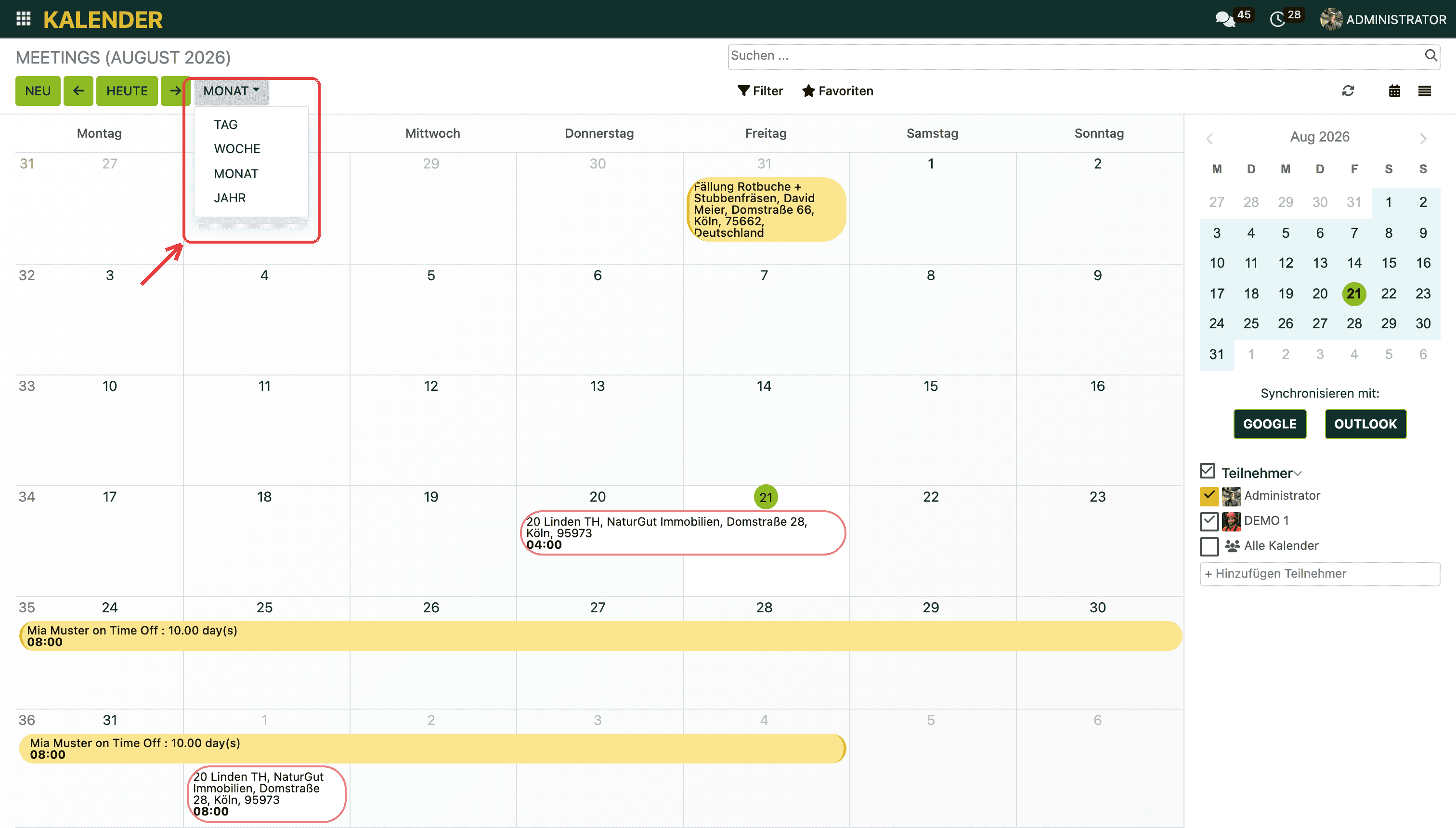Sync with GOOGLE button
1456x828 pixels.
[x=1270, y=424]
